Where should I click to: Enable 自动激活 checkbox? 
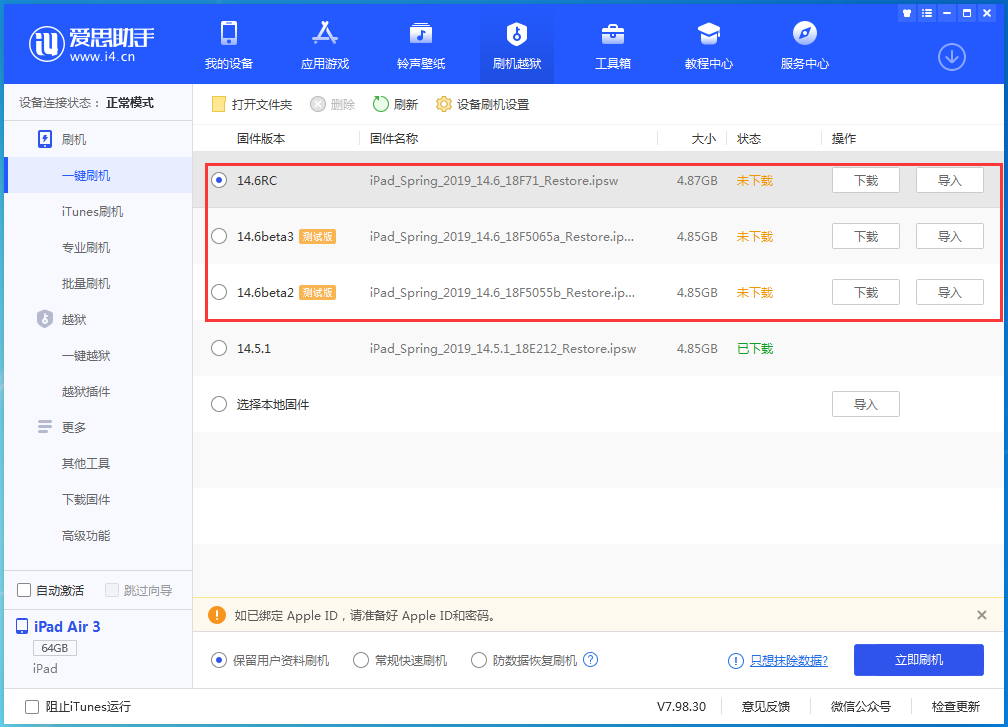pos(24,590)
